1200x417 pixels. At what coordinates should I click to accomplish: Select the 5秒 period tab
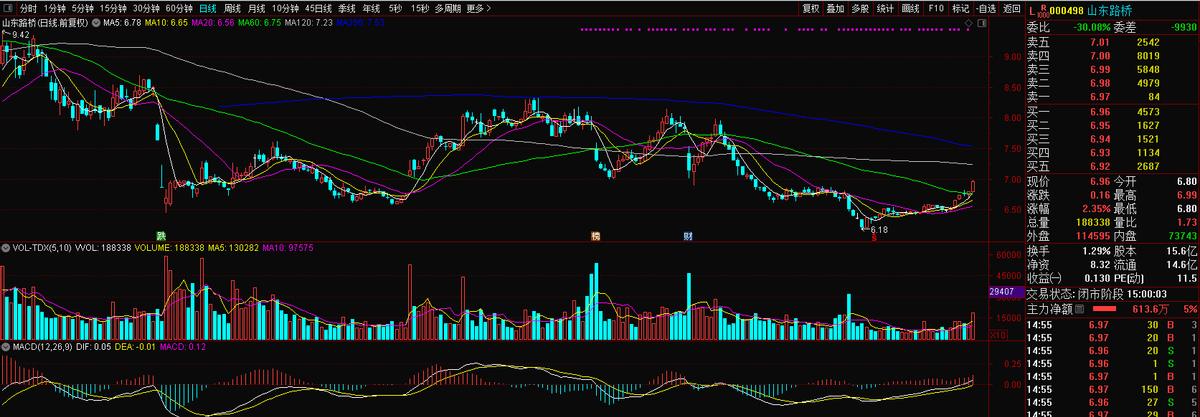pos(396,8)
